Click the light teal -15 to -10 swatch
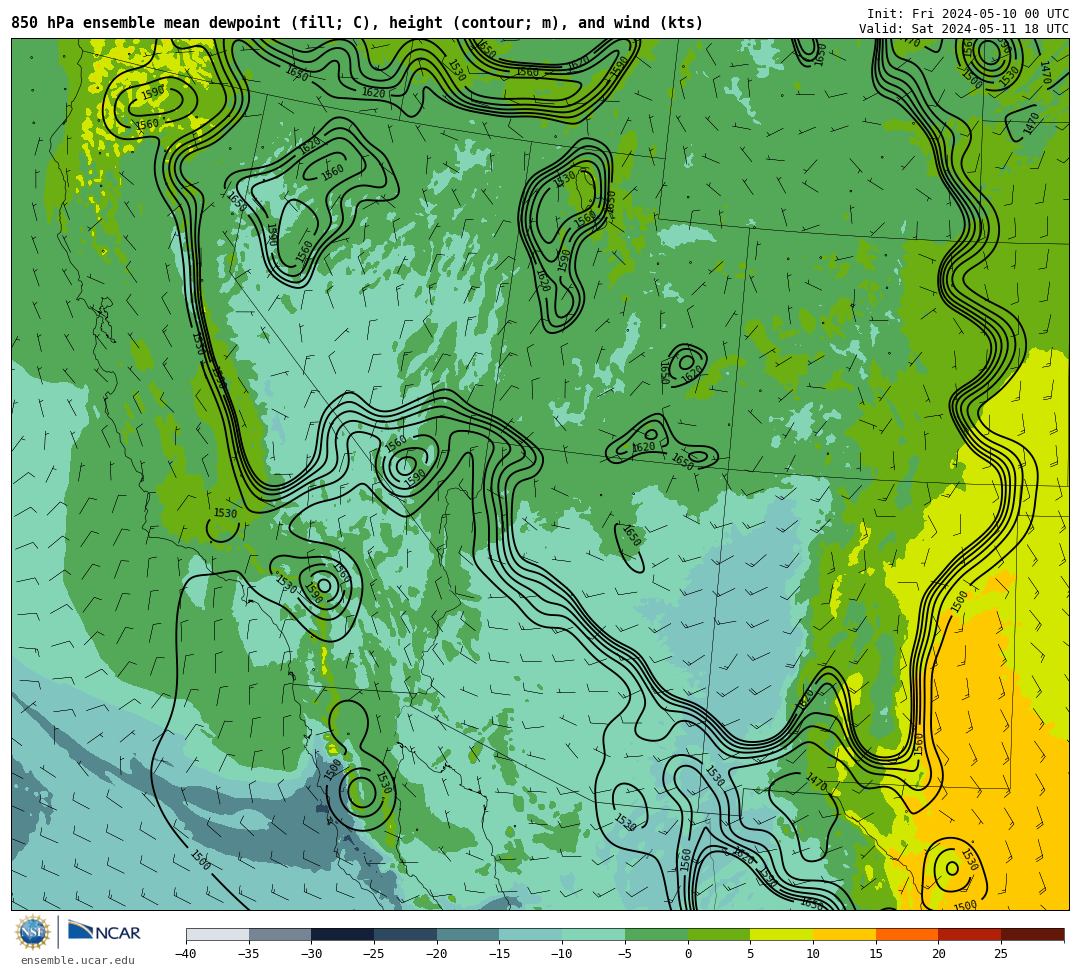The image size is (1080, 973). pyautogui.click(x=531, y=934)
